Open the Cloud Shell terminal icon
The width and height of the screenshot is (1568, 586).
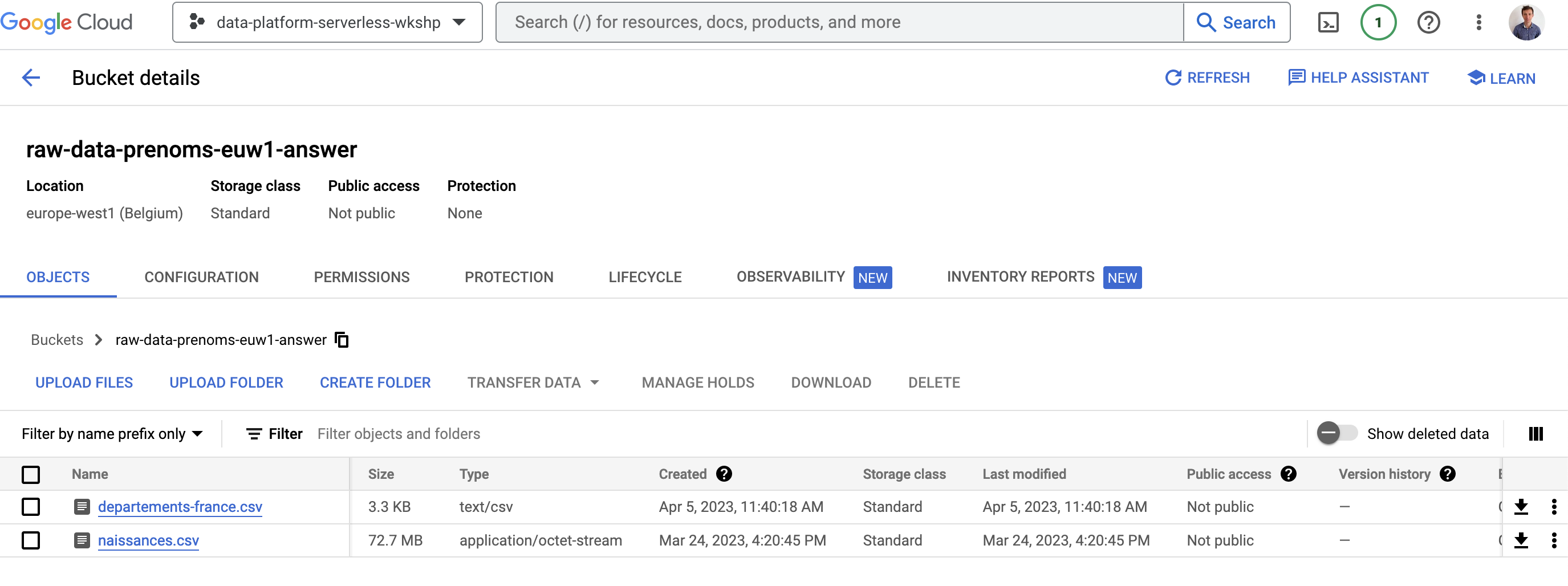[1327, 23]
